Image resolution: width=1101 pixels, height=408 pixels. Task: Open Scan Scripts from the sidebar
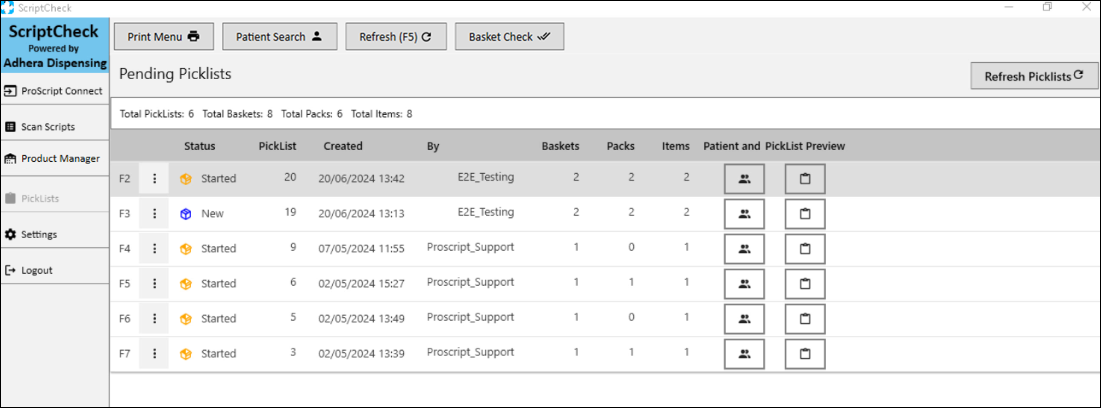click(x=54, y=127)
